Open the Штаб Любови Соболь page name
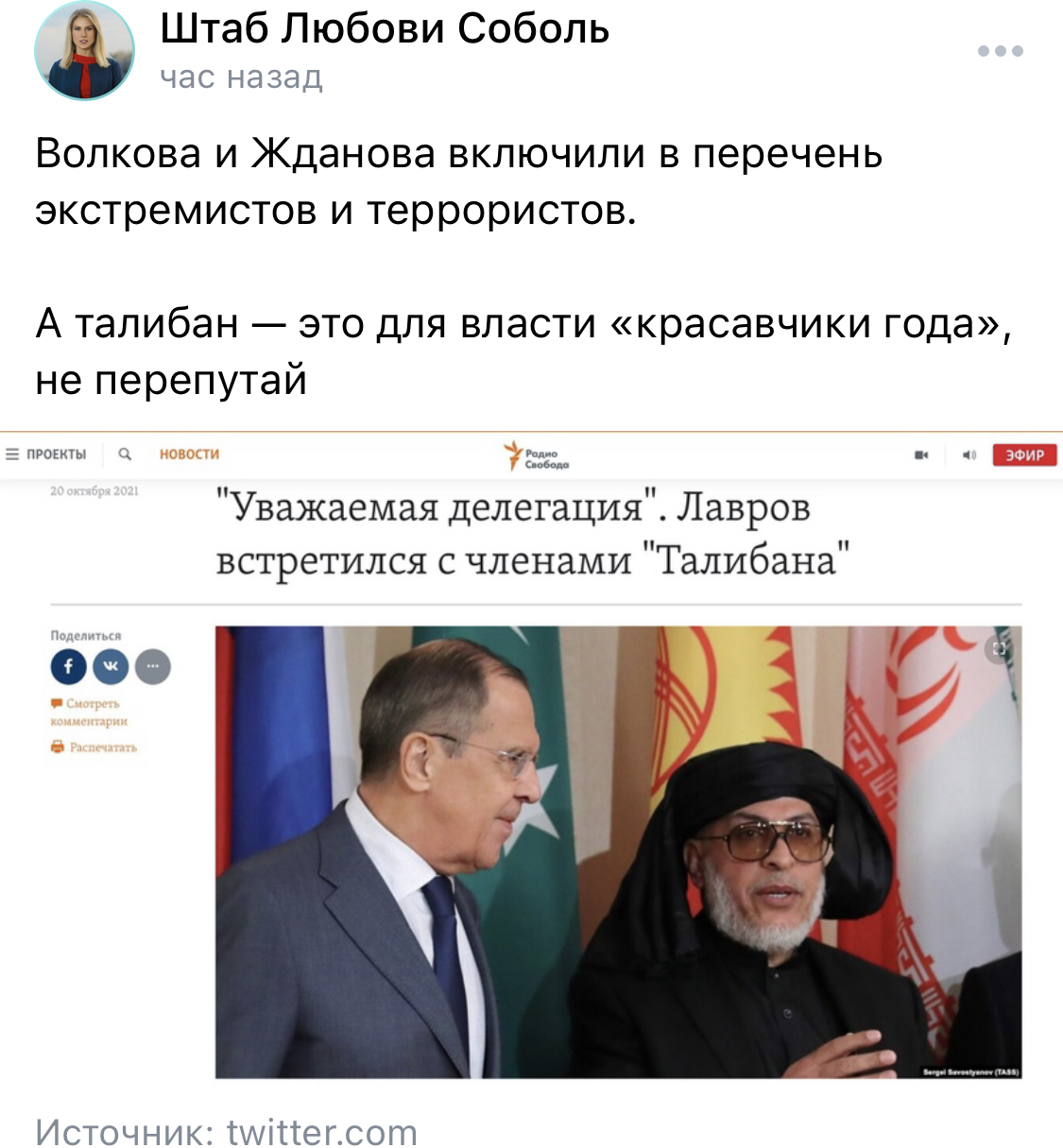Viewport: 1063px width, 1148px height. click(x=385, y=28)
